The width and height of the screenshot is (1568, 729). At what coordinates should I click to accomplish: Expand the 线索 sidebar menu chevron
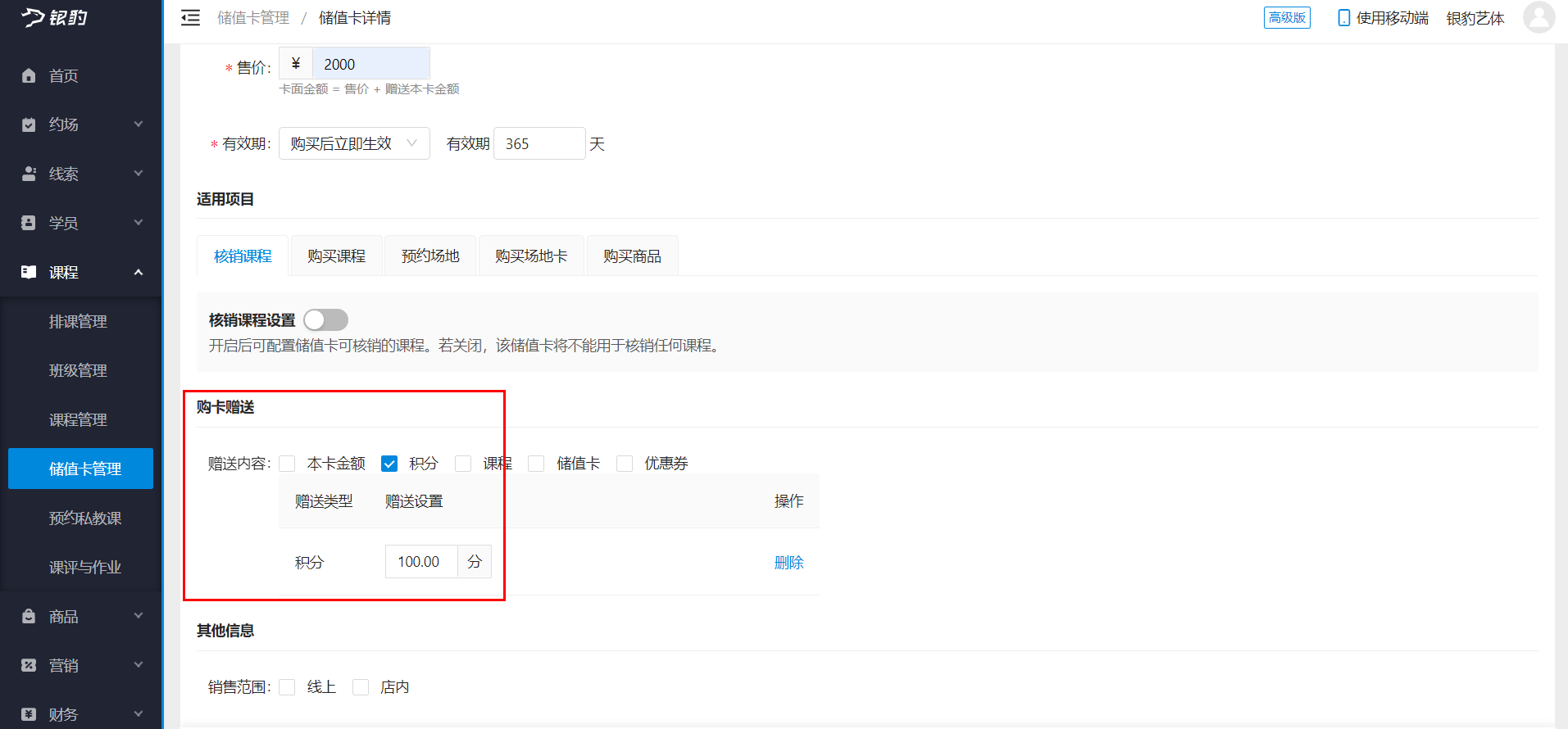(x=139, y=174)
